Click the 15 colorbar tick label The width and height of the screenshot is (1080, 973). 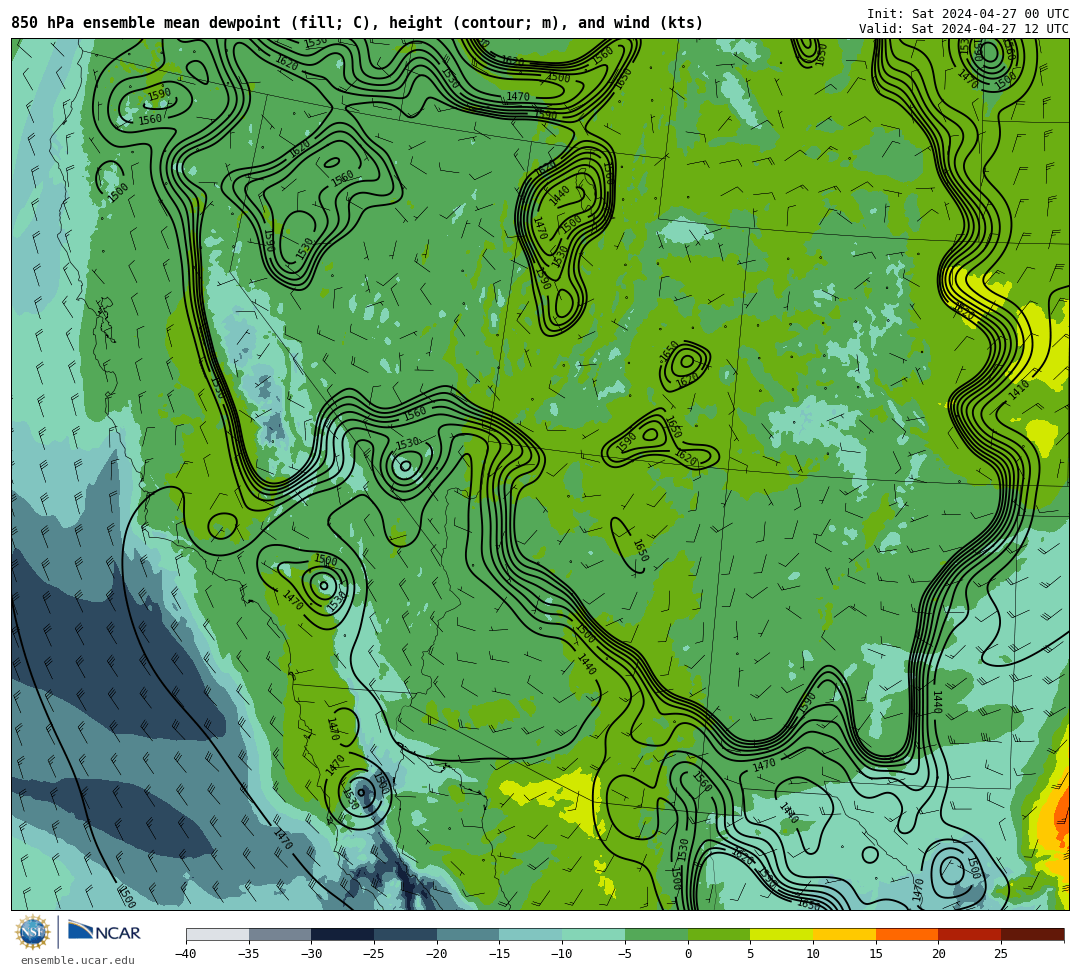coord(876,954)
